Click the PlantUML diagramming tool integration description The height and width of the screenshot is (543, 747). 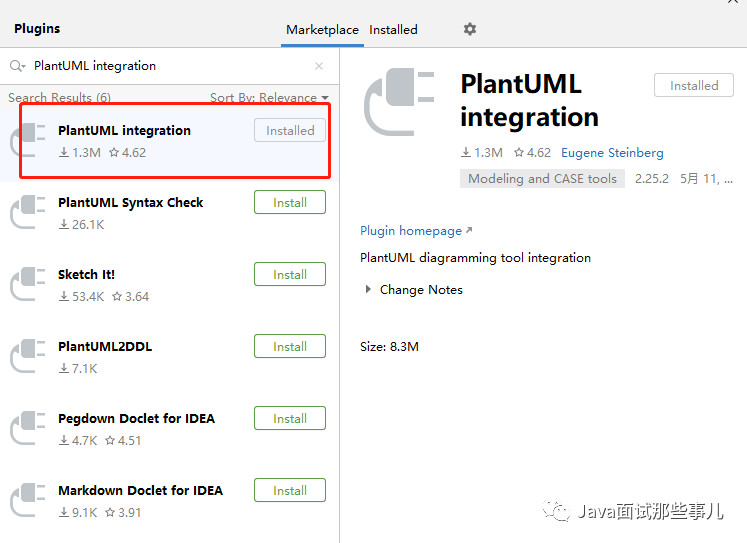(475, 258)
